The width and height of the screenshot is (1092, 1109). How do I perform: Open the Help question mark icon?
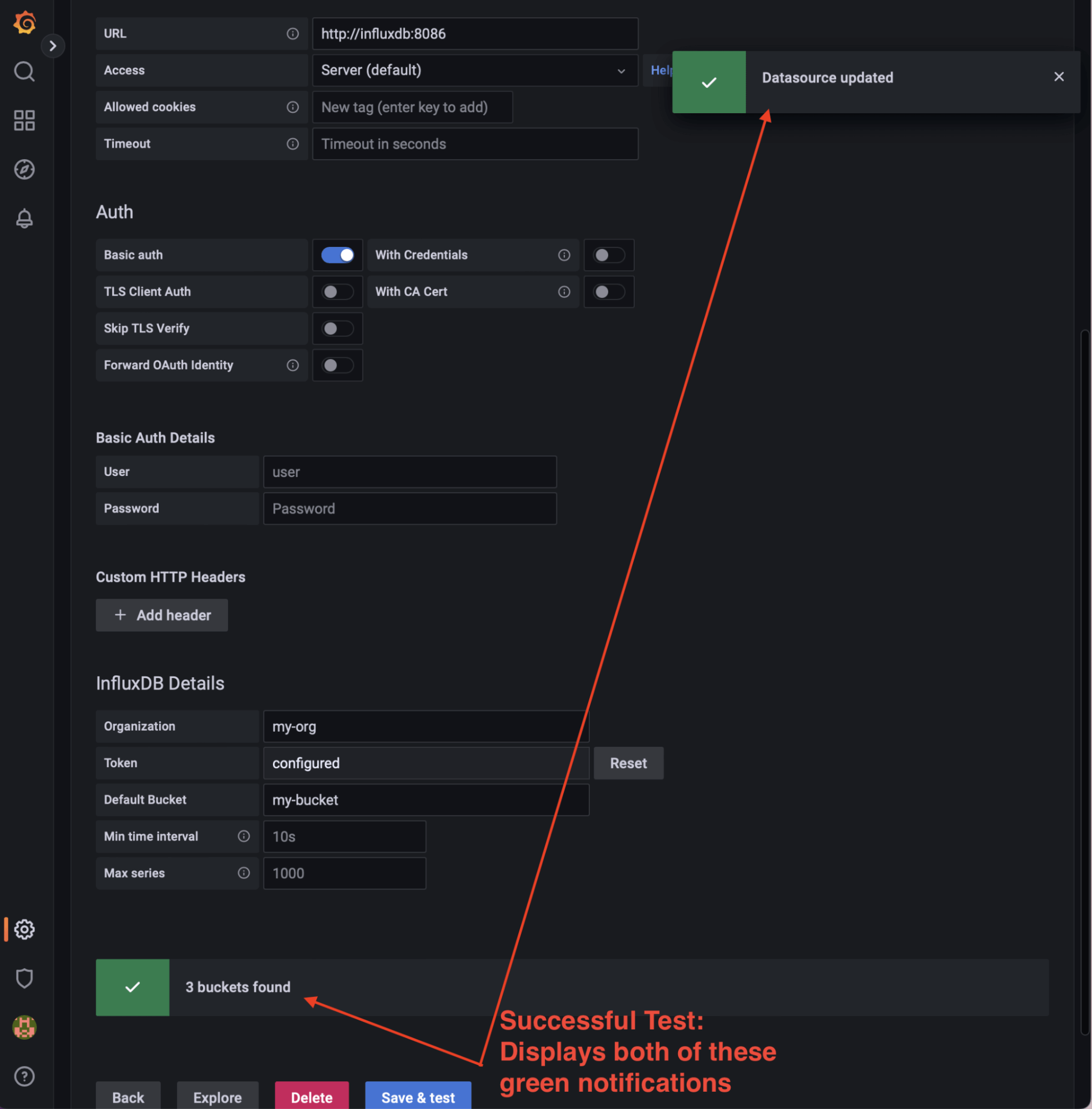tap(24, 1076)
